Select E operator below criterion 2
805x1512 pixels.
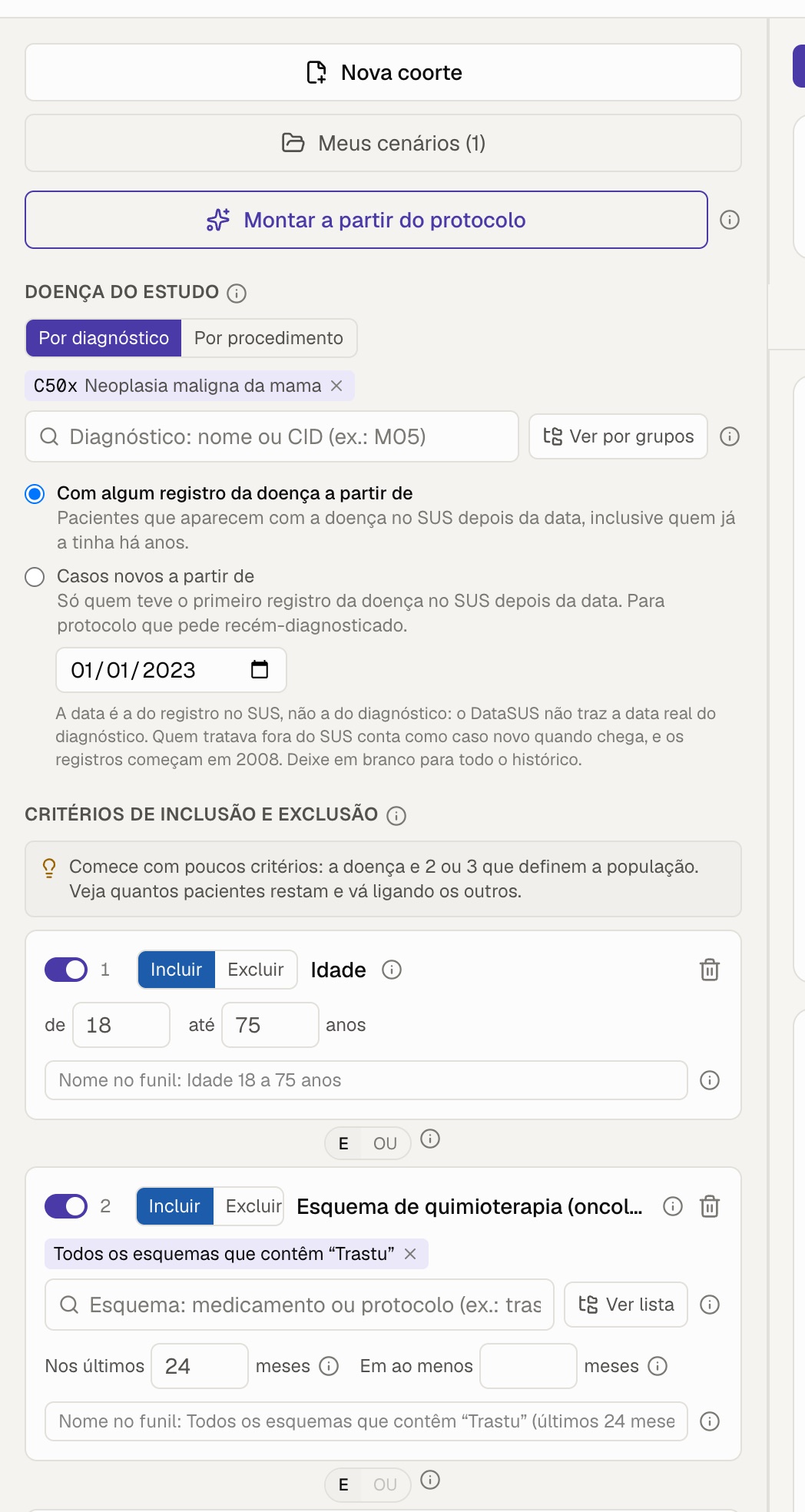tap(343, 1484)
